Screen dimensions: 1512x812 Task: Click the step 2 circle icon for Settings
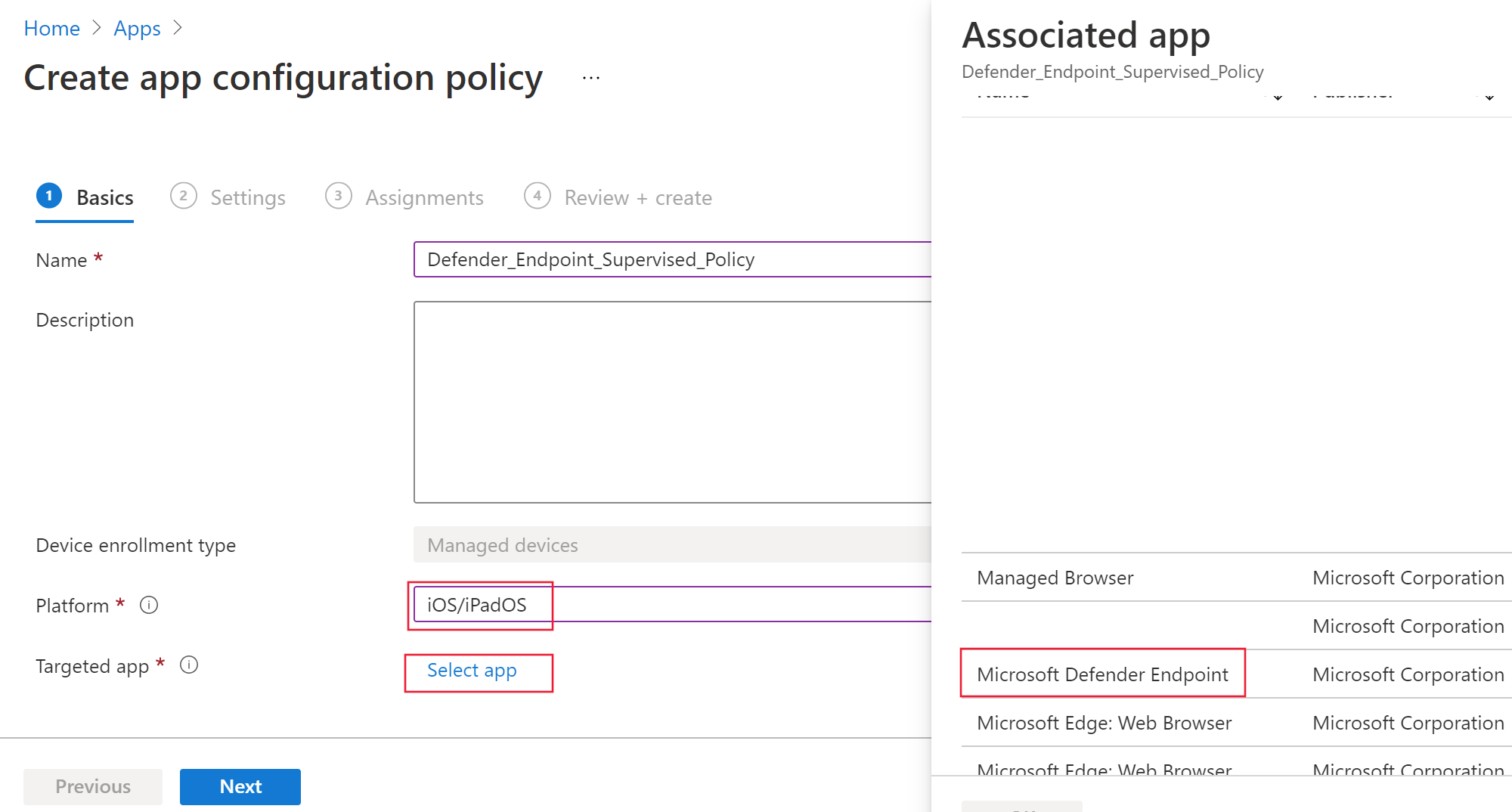pyautogui.click(x=183, y=196)
